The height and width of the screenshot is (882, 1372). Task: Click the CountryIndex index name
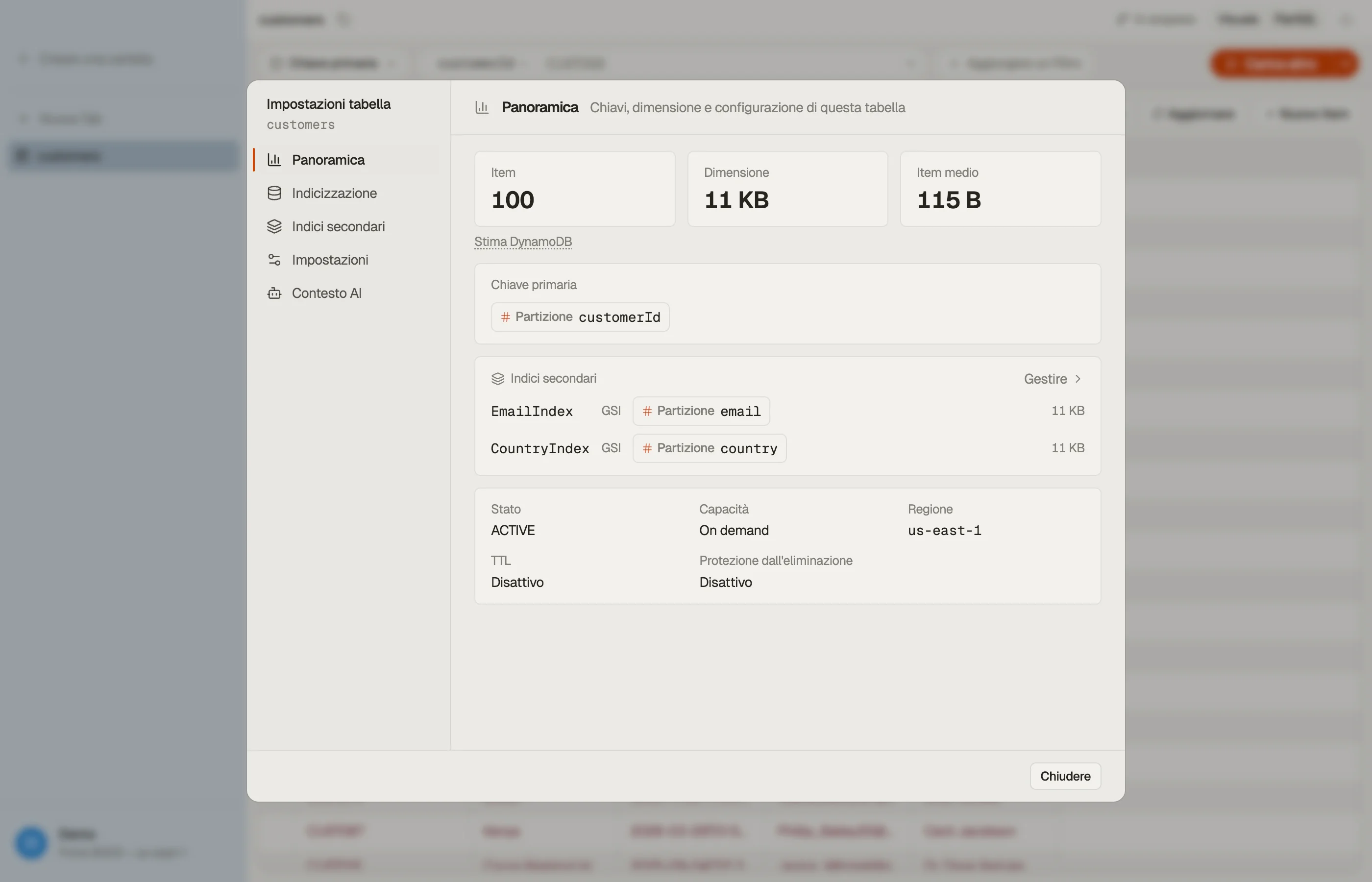pyautogui.click(x=539, y=448)
